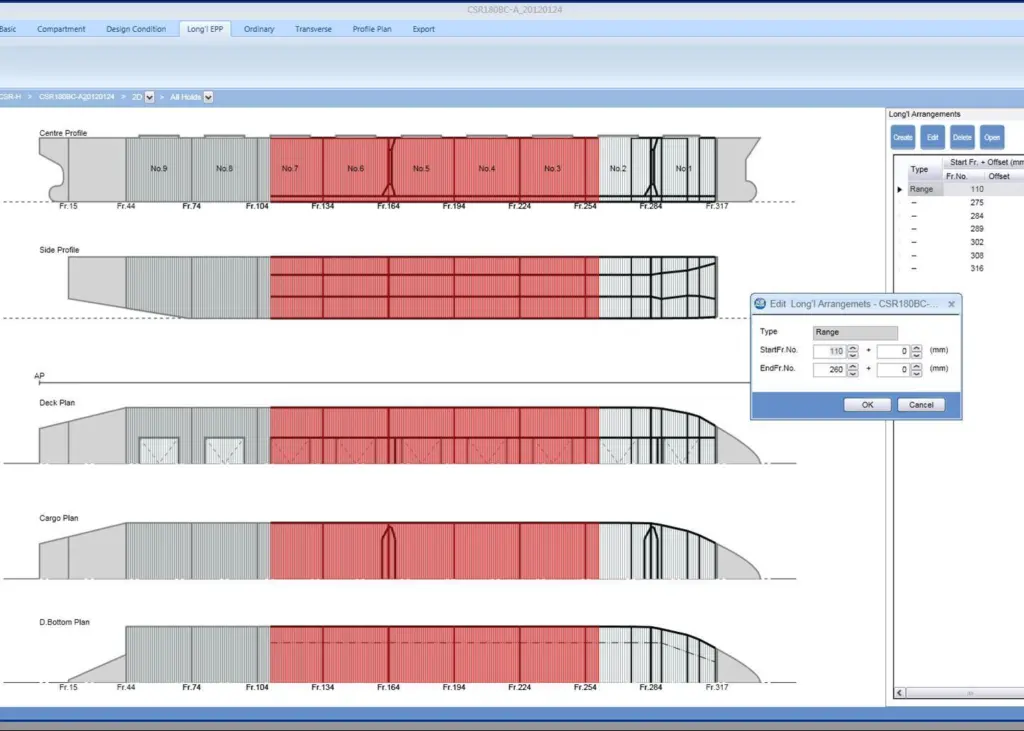Viewport: 1024px width, 731px height.
Task: Click the AP marker label
Action: click(39, 376)
